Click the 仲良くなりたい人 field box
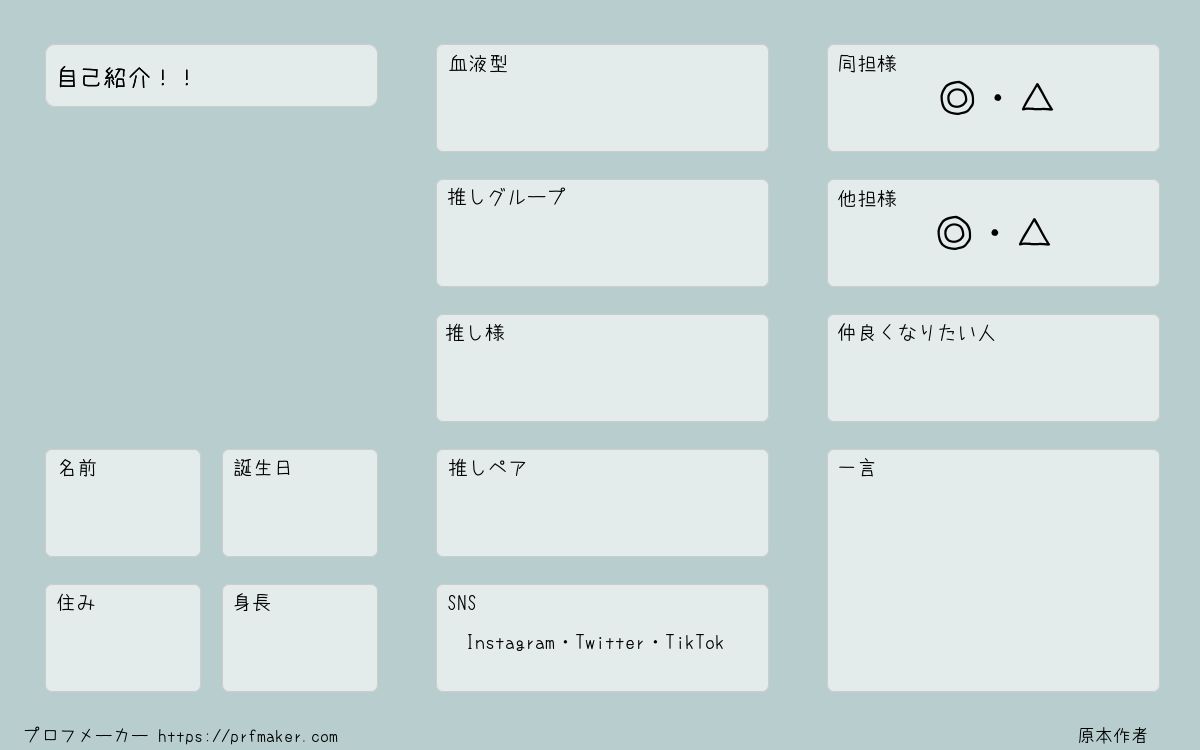Screen dimensions: 1200x750 coord(993,368)
